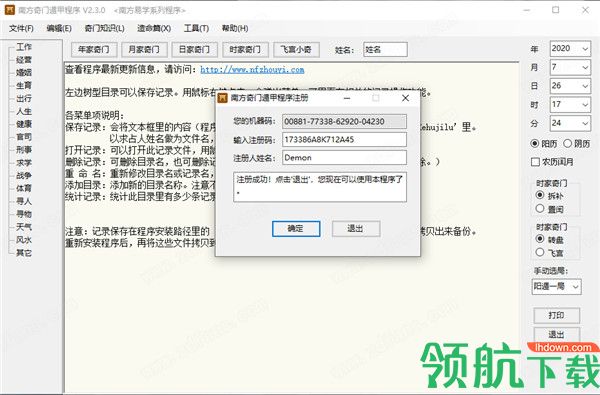This screenshot has width=600, height=395.
Task: Open the 帮助(H) menu
Action: point(235,28)
